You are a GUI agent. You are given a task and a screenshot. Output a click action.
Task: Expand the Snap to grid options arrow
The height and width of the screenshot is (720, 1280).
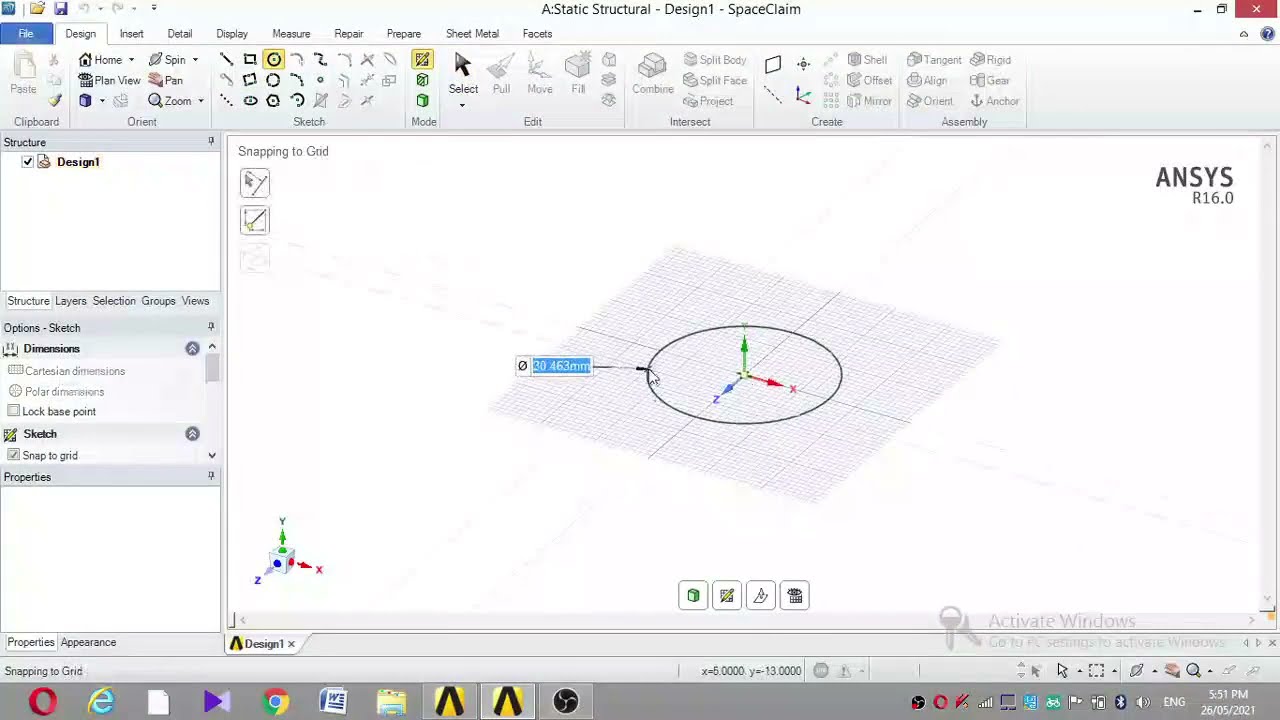[212, 456]
